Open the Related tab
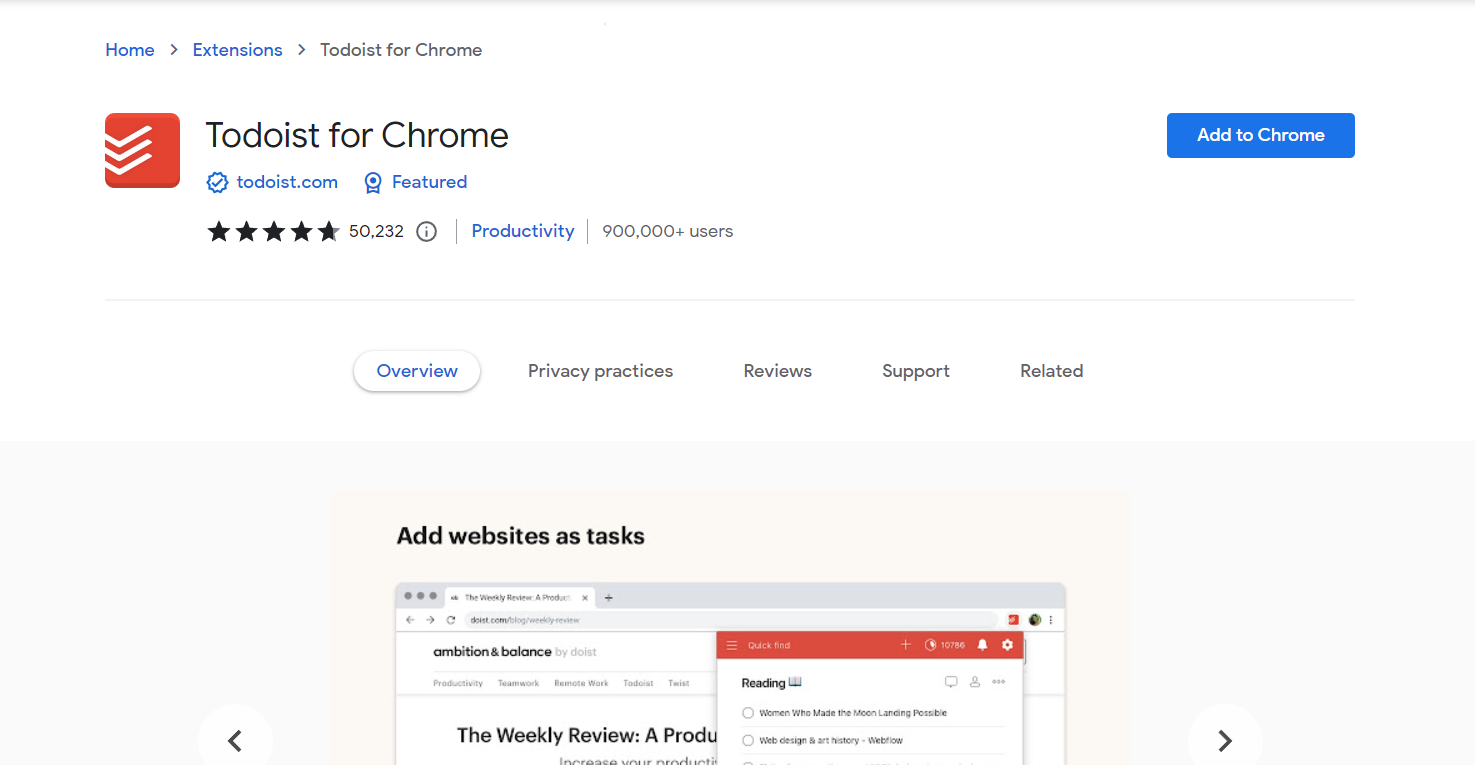The width and height of the screenshot is (1475, 765). pos(1051,371)
